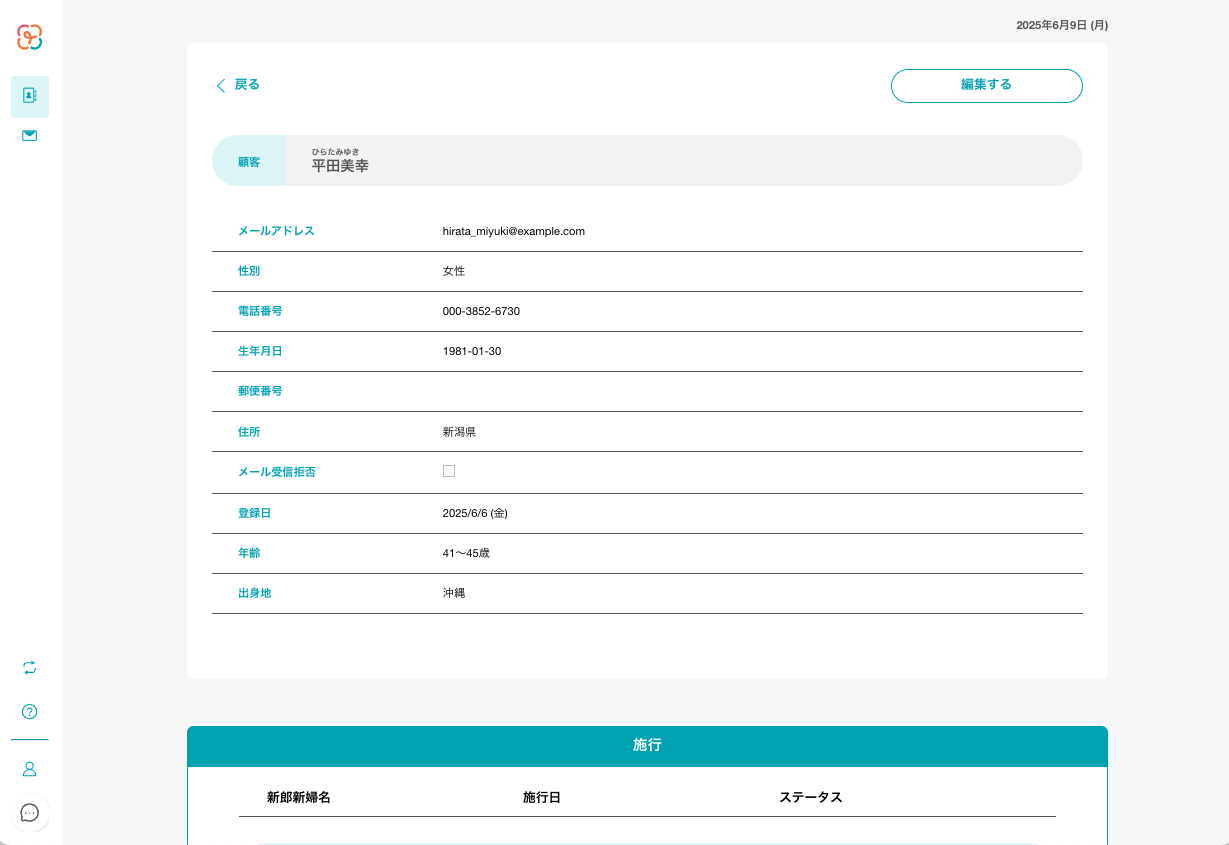Click the birthplace value 沖縄
Image resolution: width=1229 pixels, height=845 pixels.
pos(454,593)
